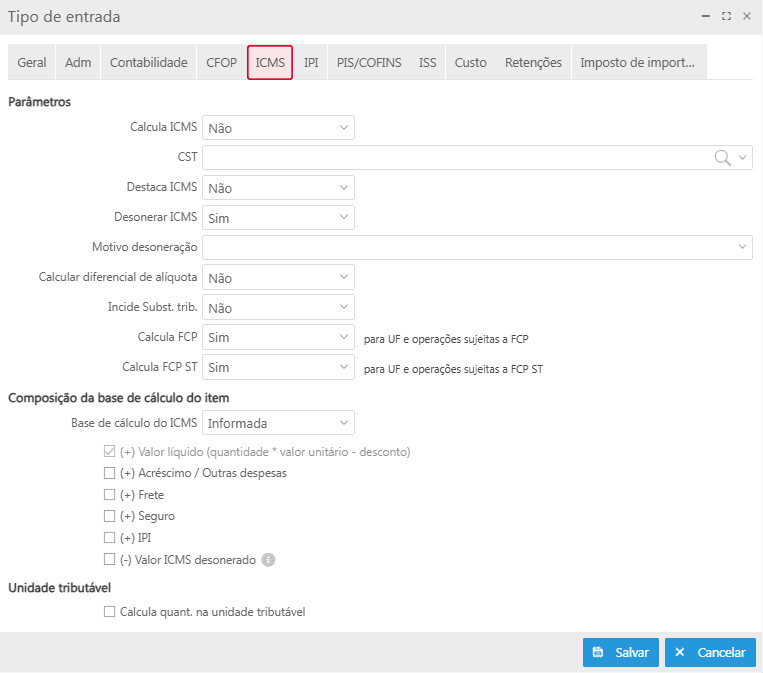Enable Acréscimo / Outras despesas checkbox

pos(110,473)
